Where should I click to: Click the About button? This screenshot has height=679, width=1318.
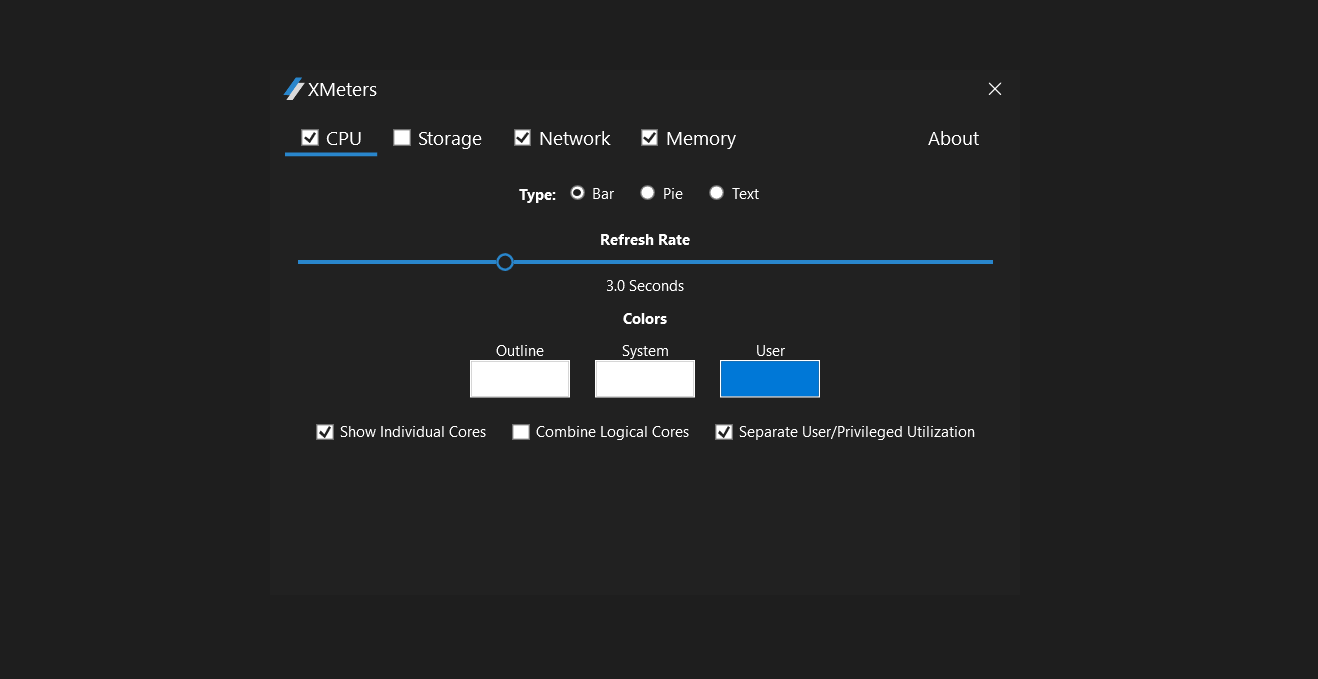coord(952,138)
